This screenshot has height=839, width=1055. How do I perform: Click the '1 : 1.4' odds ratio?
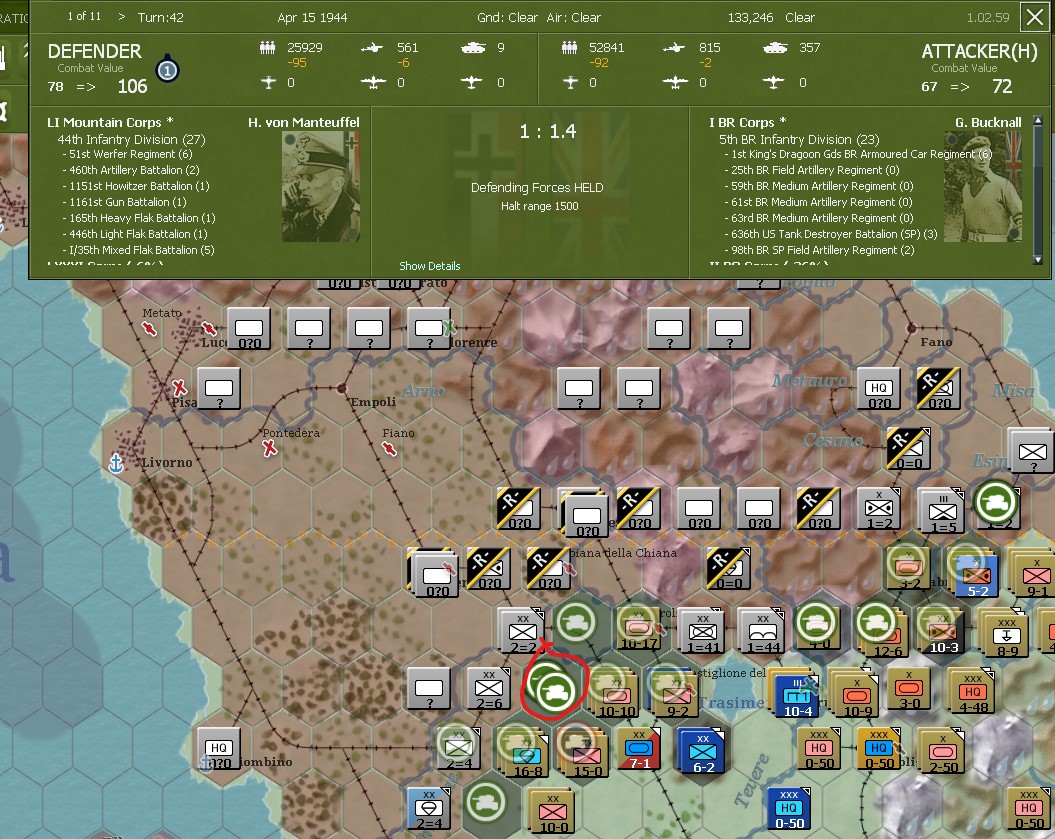tap(548, 131)
